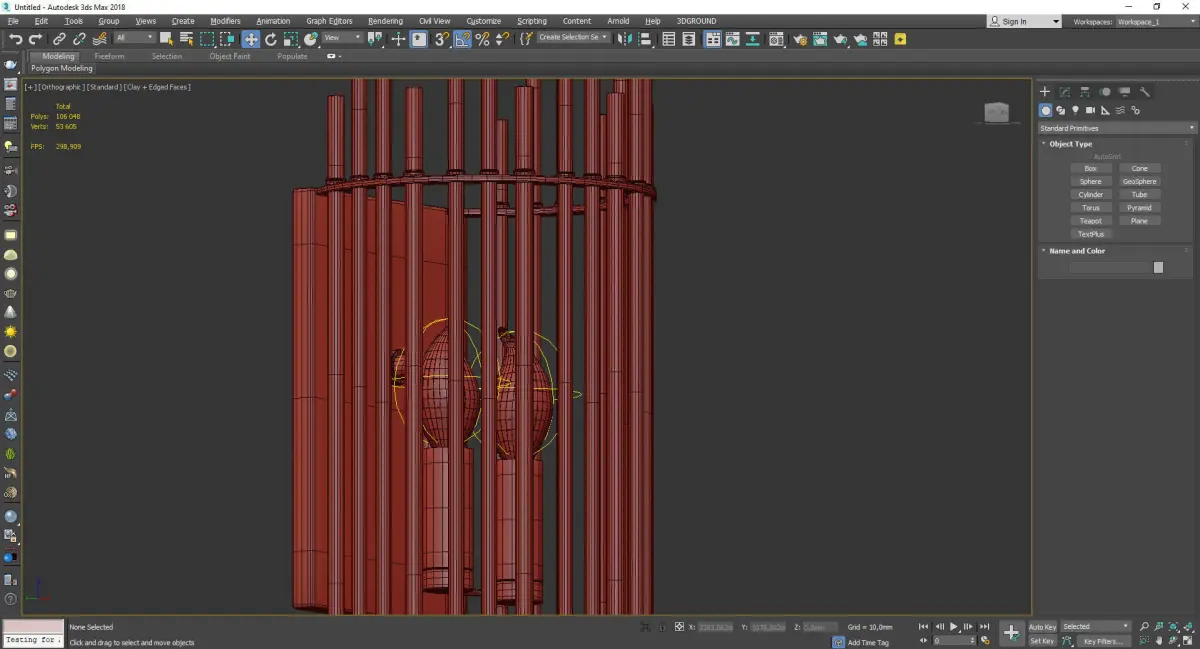1200x649 pixels.
Task: Open the Rendering menu
Action: 385,21
